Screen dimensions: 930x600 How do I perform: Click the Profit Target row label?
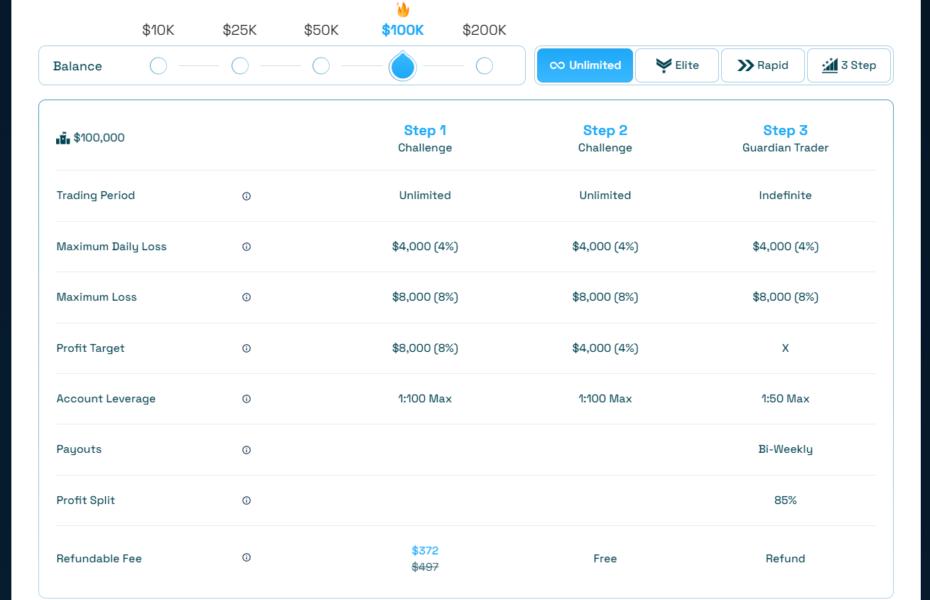pos(90,348)
